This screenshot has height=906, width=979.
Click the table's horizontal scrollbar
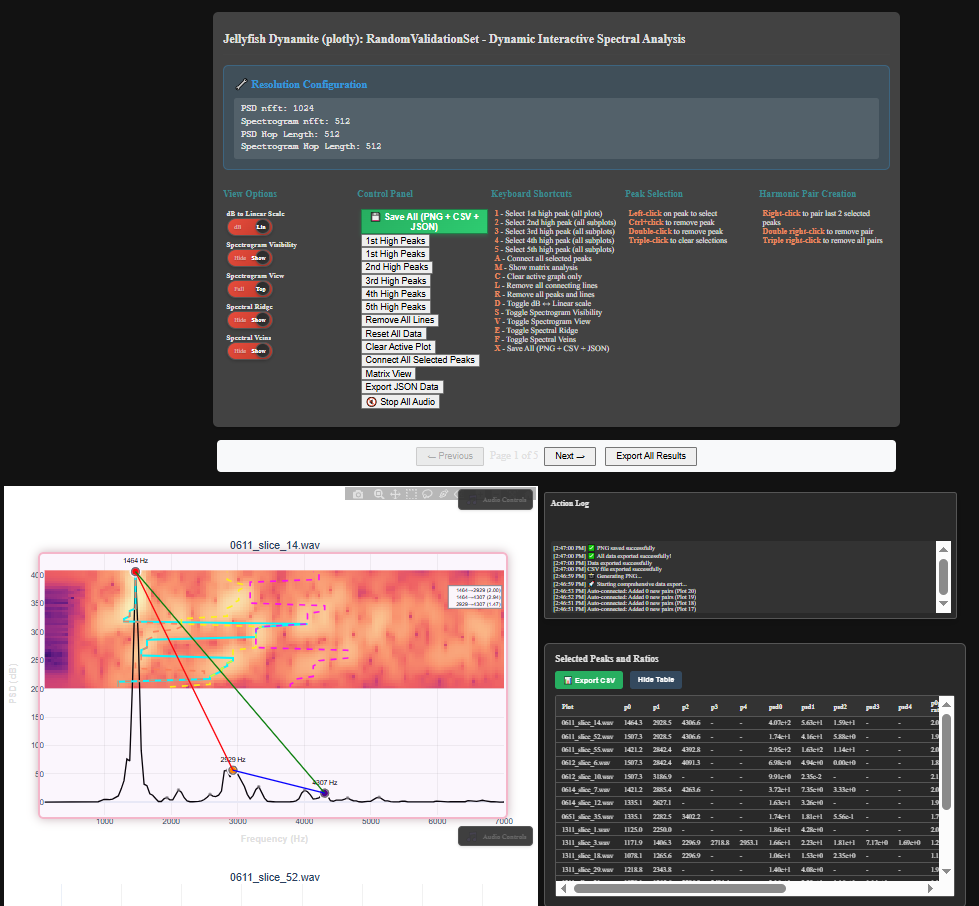pyautogui.click(x=700, y=887)
